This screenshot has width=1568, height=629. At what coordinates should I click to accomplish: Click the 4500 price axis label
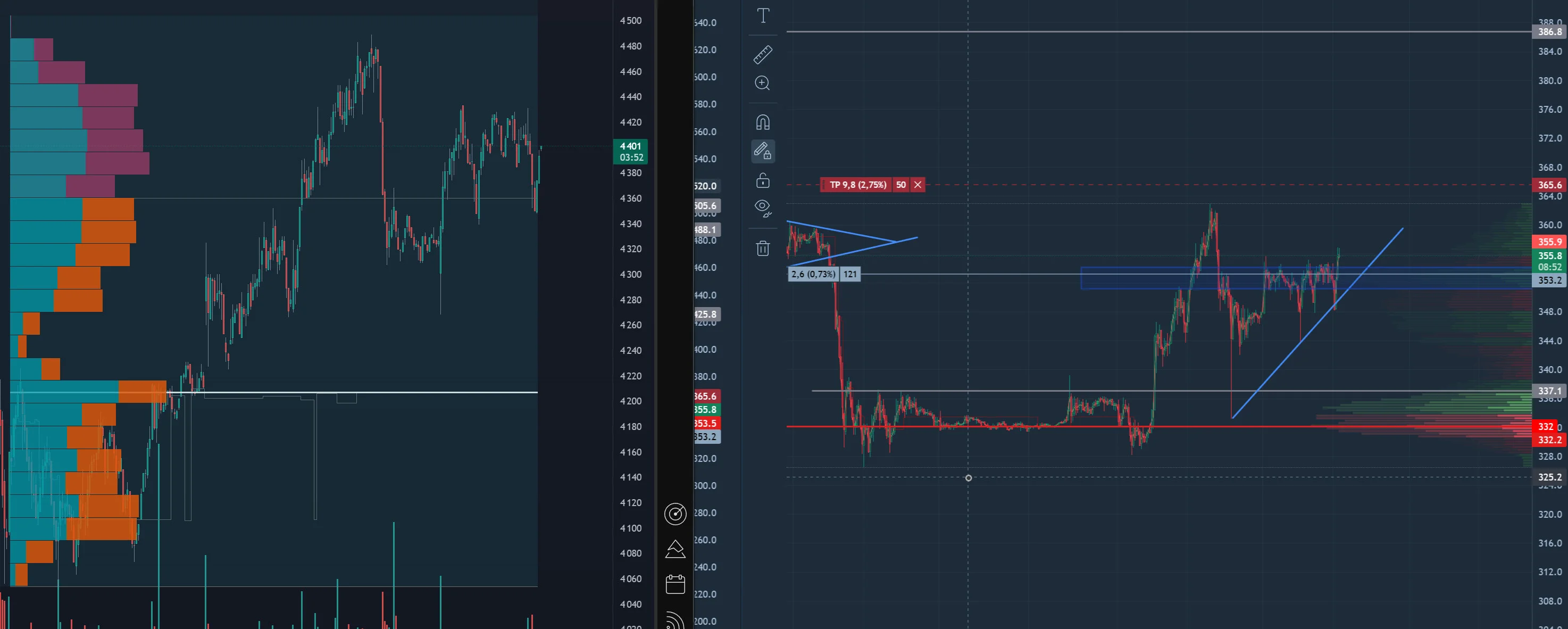tap(631, 21)
